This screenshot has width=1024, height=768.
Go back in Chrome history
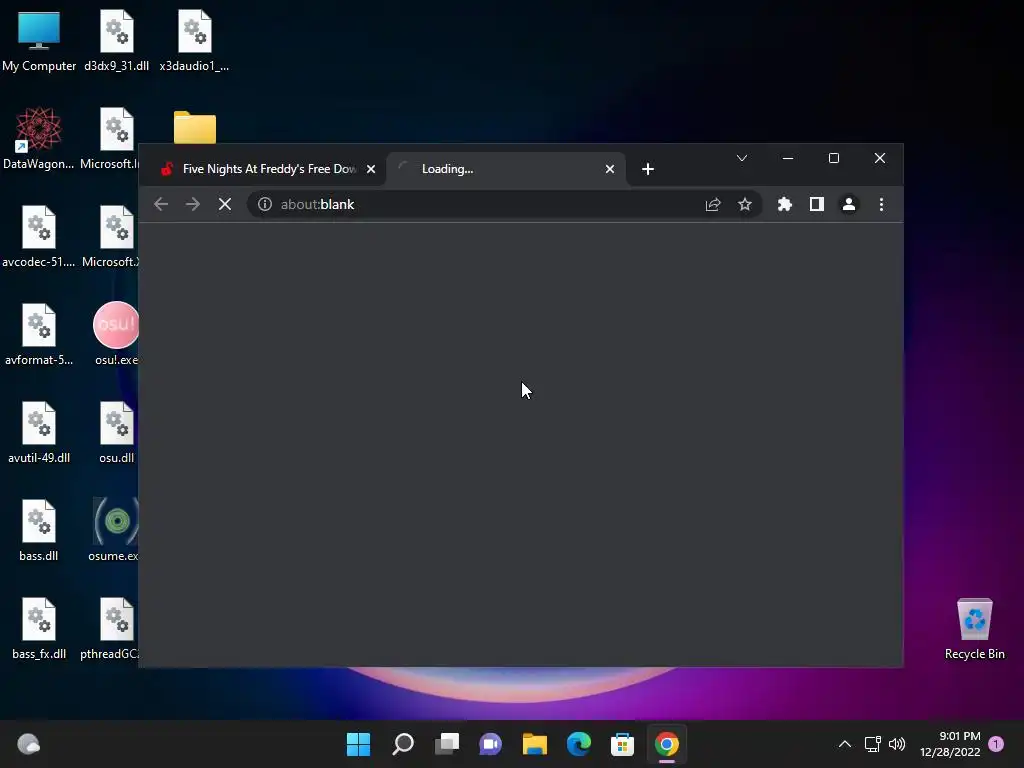pyautogui.click(x=161, y=204)
